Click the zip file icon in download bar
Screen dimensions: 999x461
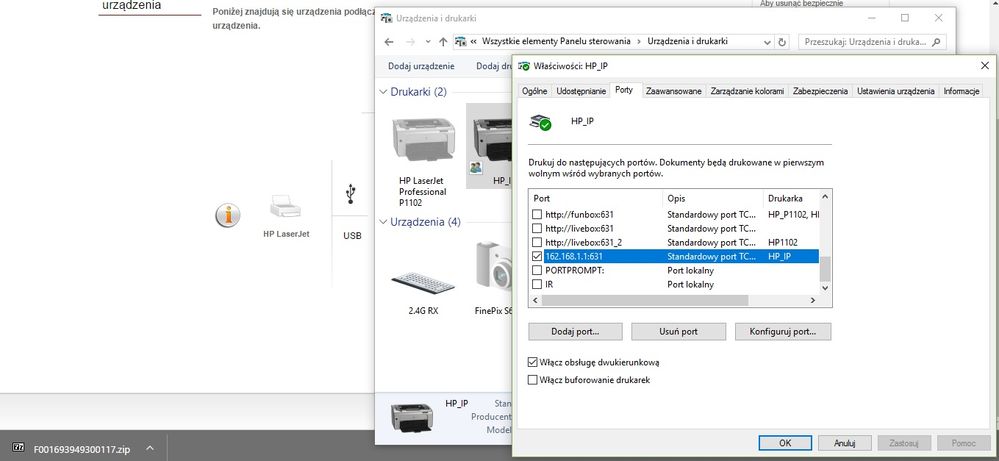18,448
